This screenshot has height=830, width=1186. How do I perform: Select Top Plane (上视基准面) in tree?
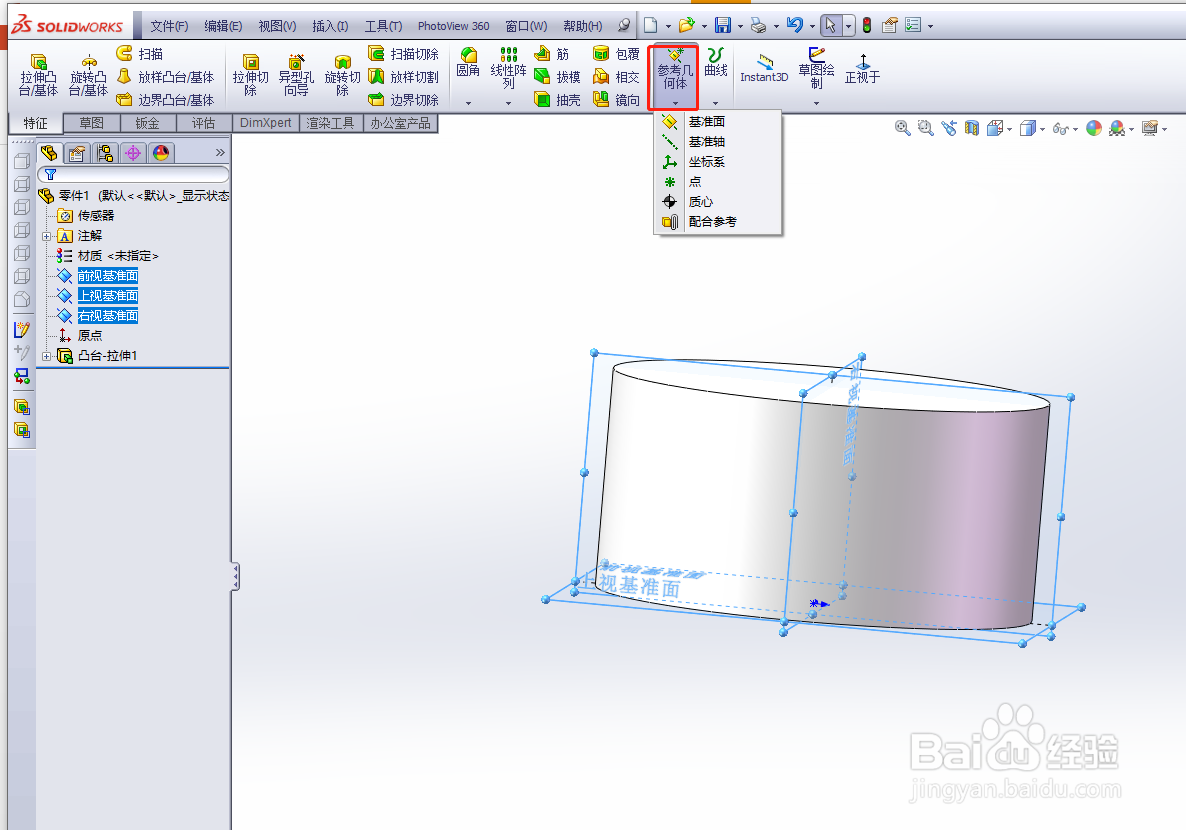[x=107, y=295]
